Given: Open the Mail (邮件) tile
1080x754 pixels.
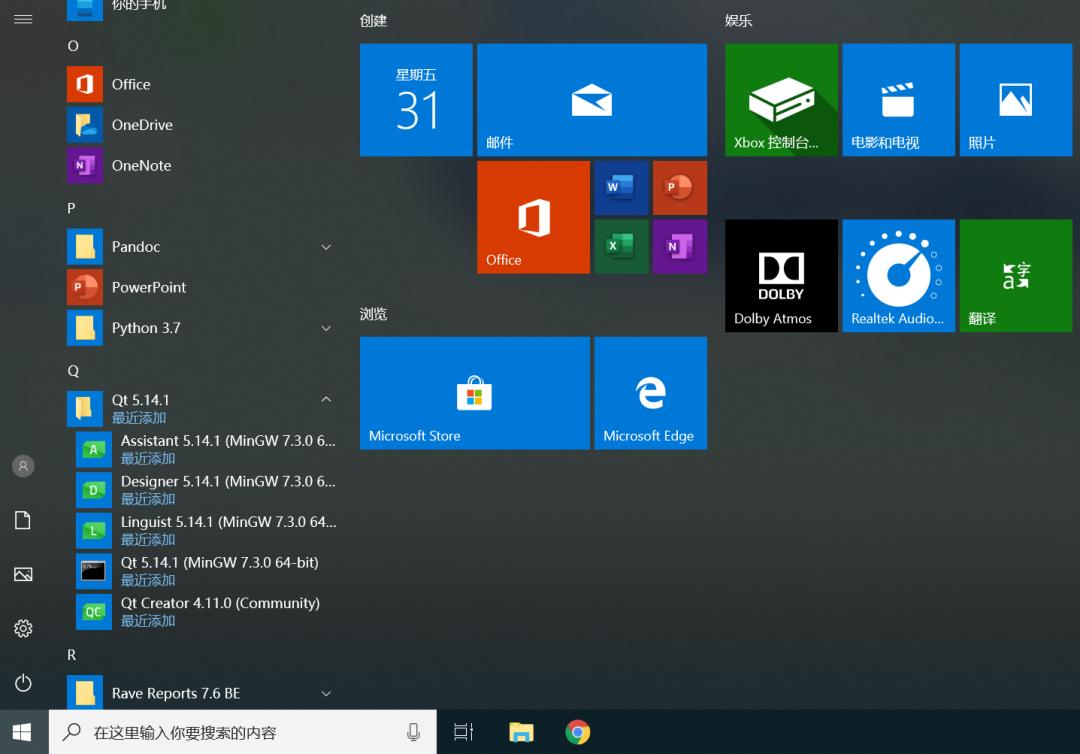Looking at the screenshot, I should pos(591,100).
